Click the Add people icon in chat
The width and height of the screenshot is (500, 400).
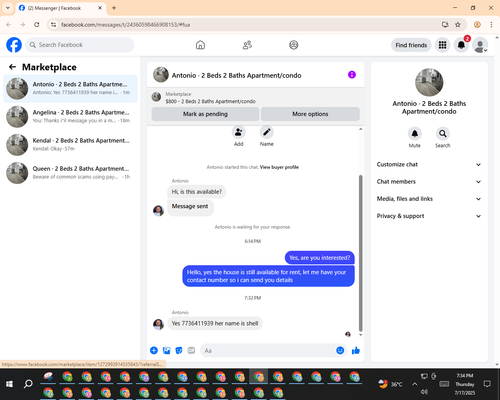(x=239, y=133)
